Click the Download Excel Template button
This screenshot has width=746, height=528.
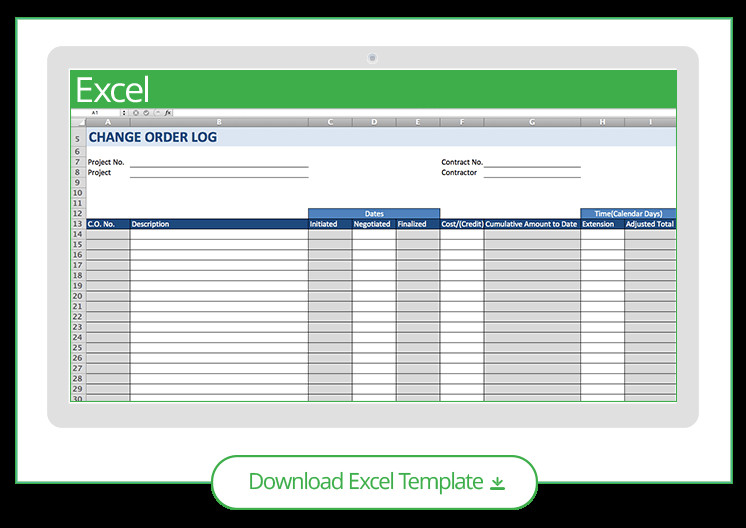(374, 482)
